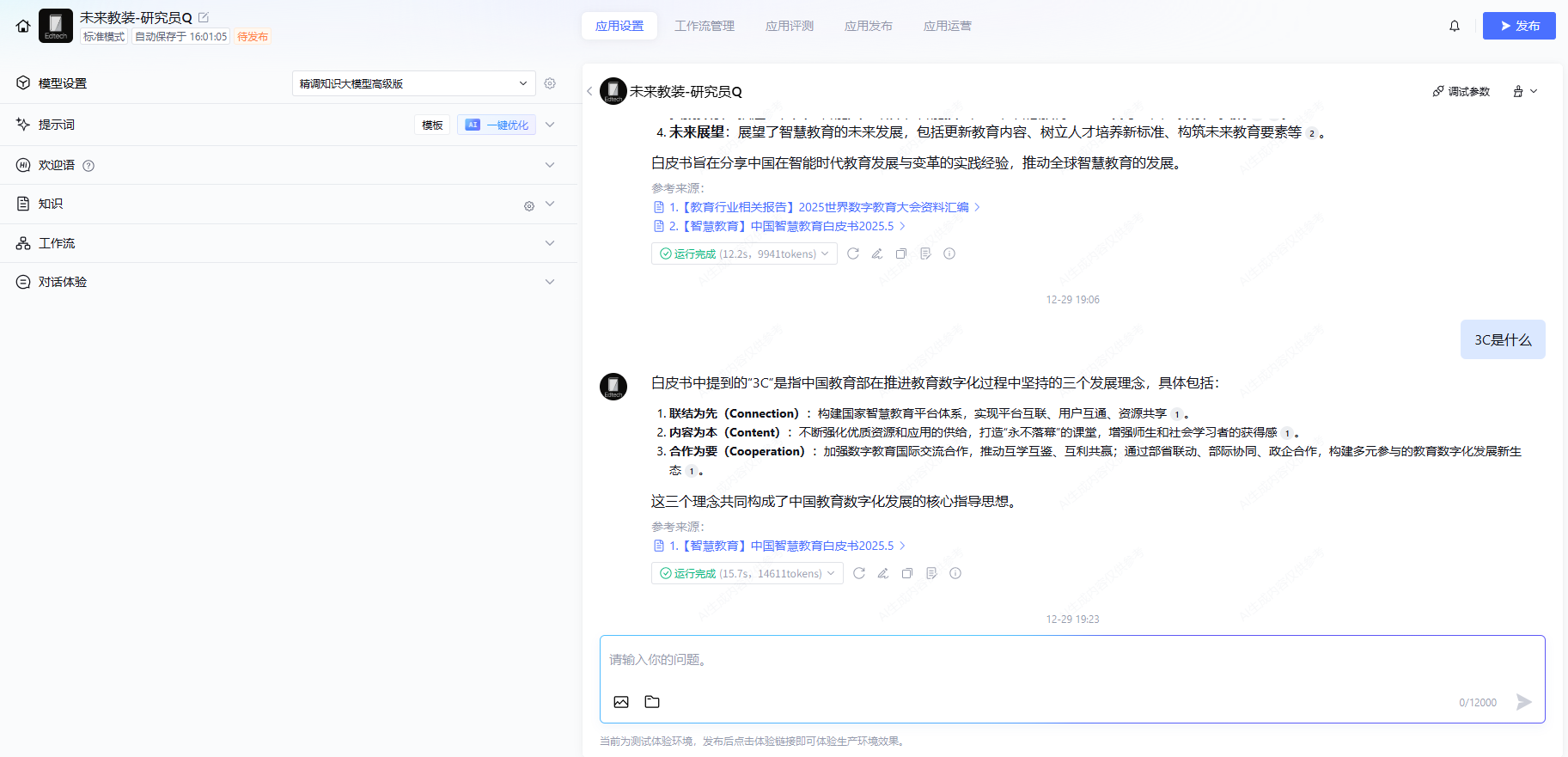
Task: Click the 一键优化 prompt button
Action: pos(497,125)
